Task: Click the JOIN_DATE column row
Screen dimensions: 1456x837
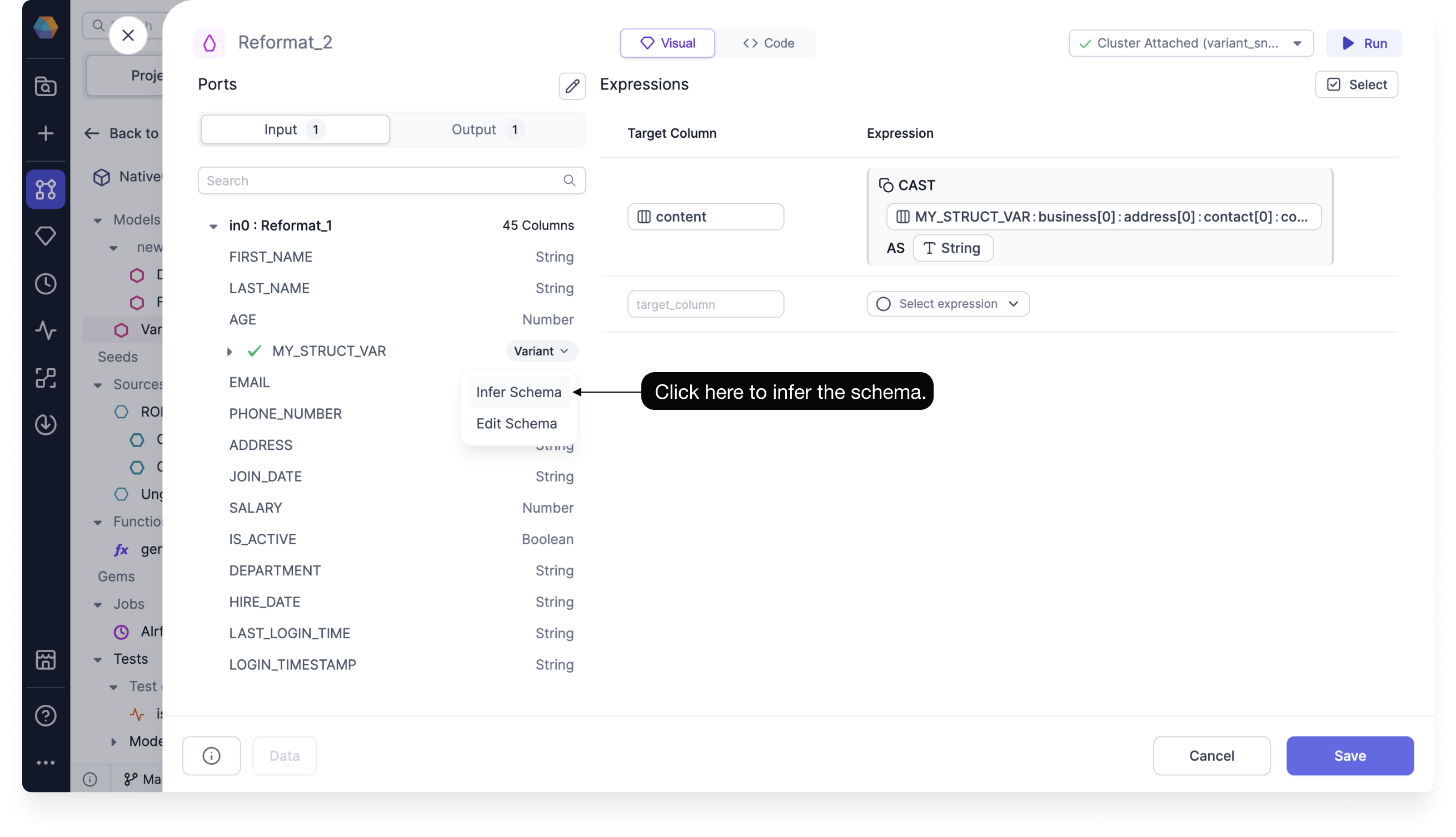Action: coord(401,477)
